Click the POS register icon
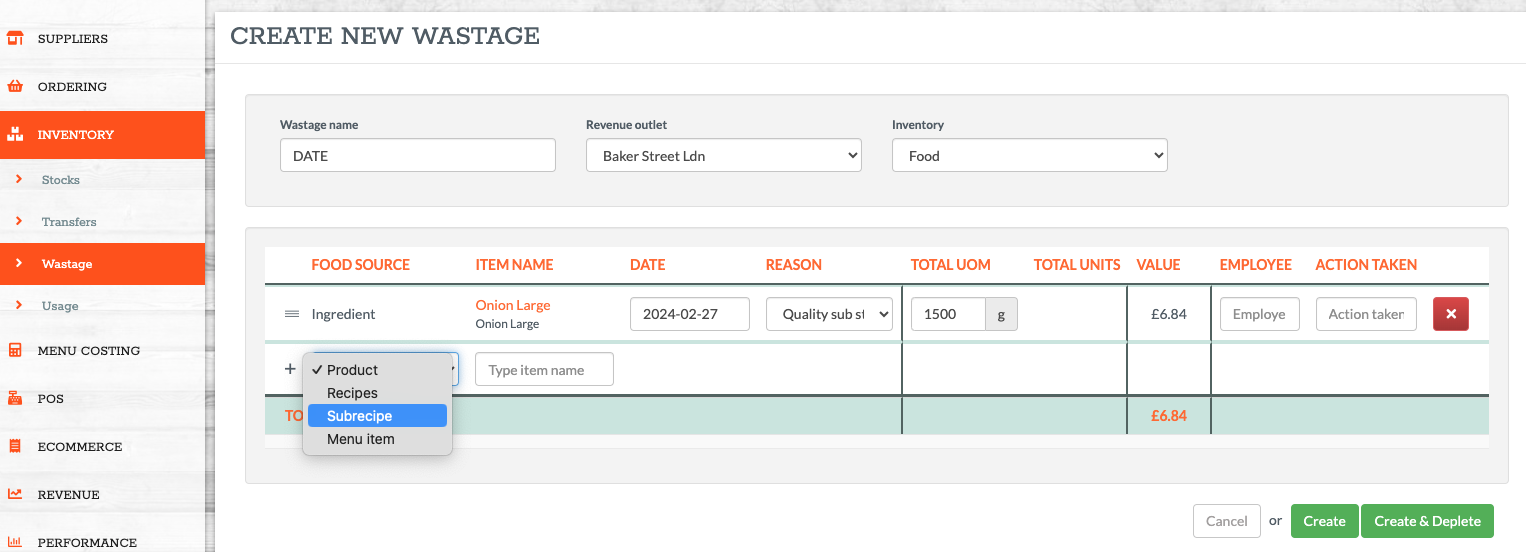 (x=15, y=399)
